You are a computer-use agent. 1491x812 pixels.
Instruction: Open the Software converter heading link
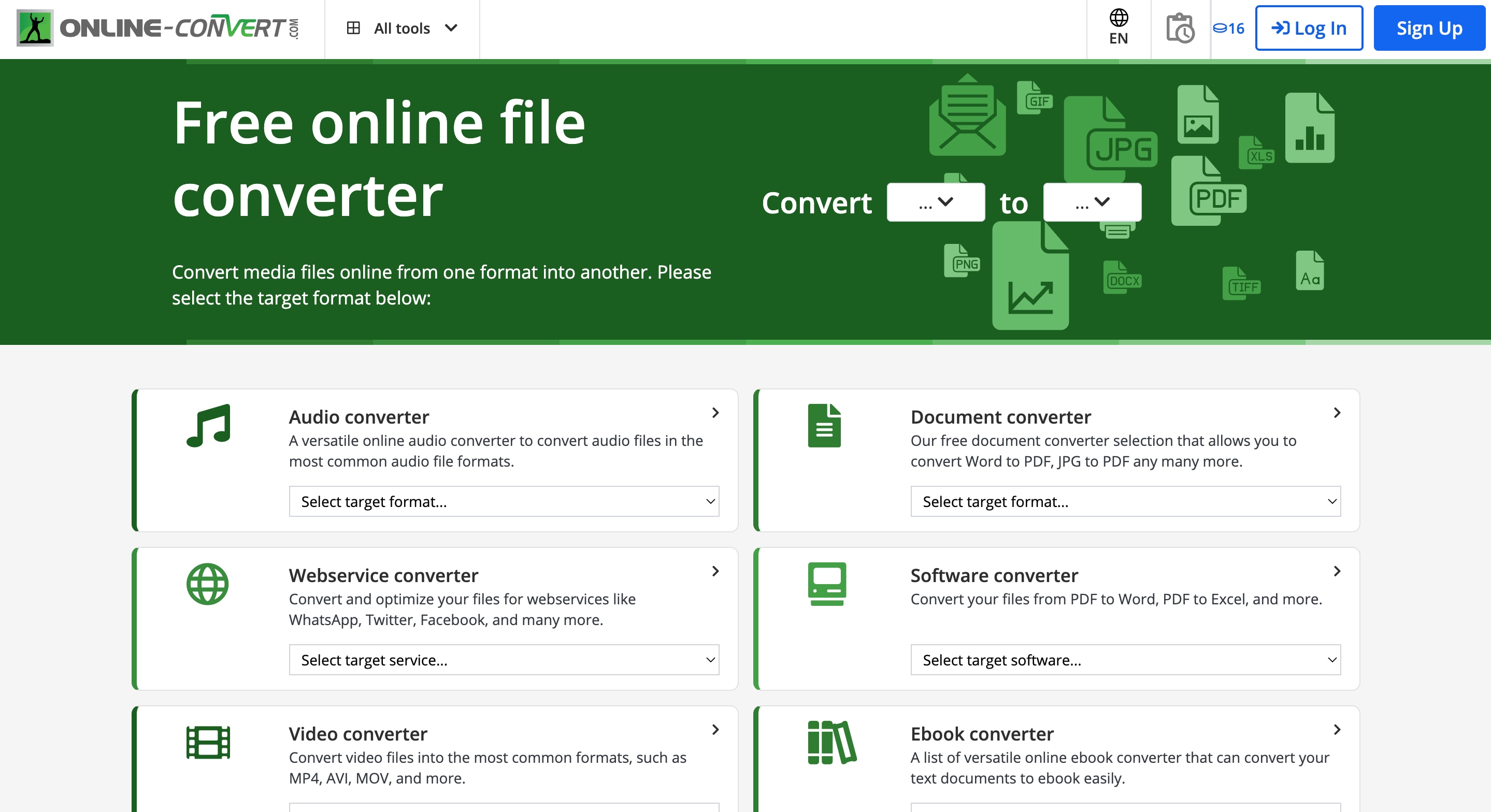pyautogui.click(x=994, y=575)
